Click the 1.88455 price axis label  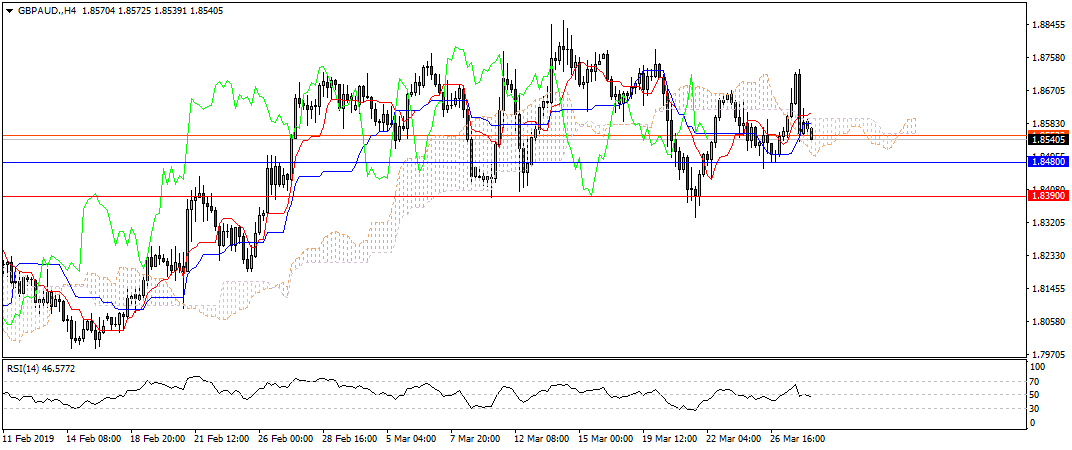click(1049, 25)
